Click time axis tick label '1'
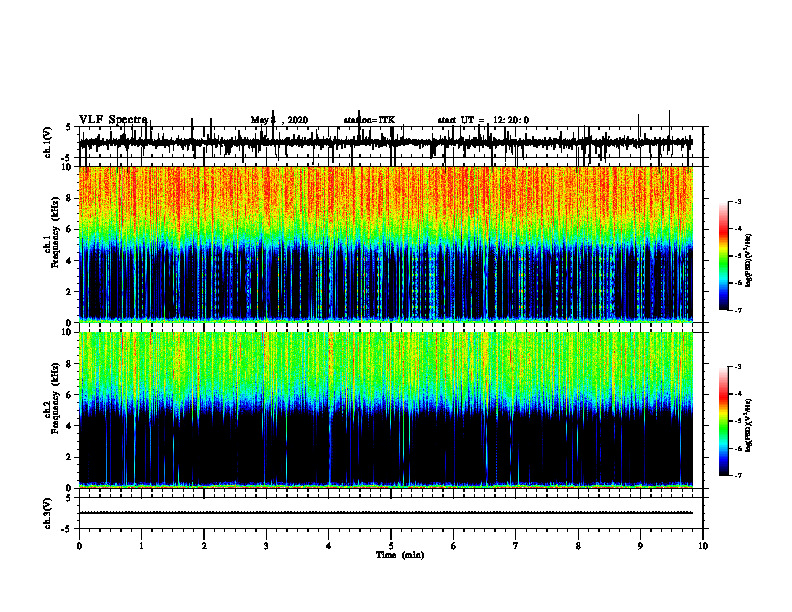 (141, 546)
